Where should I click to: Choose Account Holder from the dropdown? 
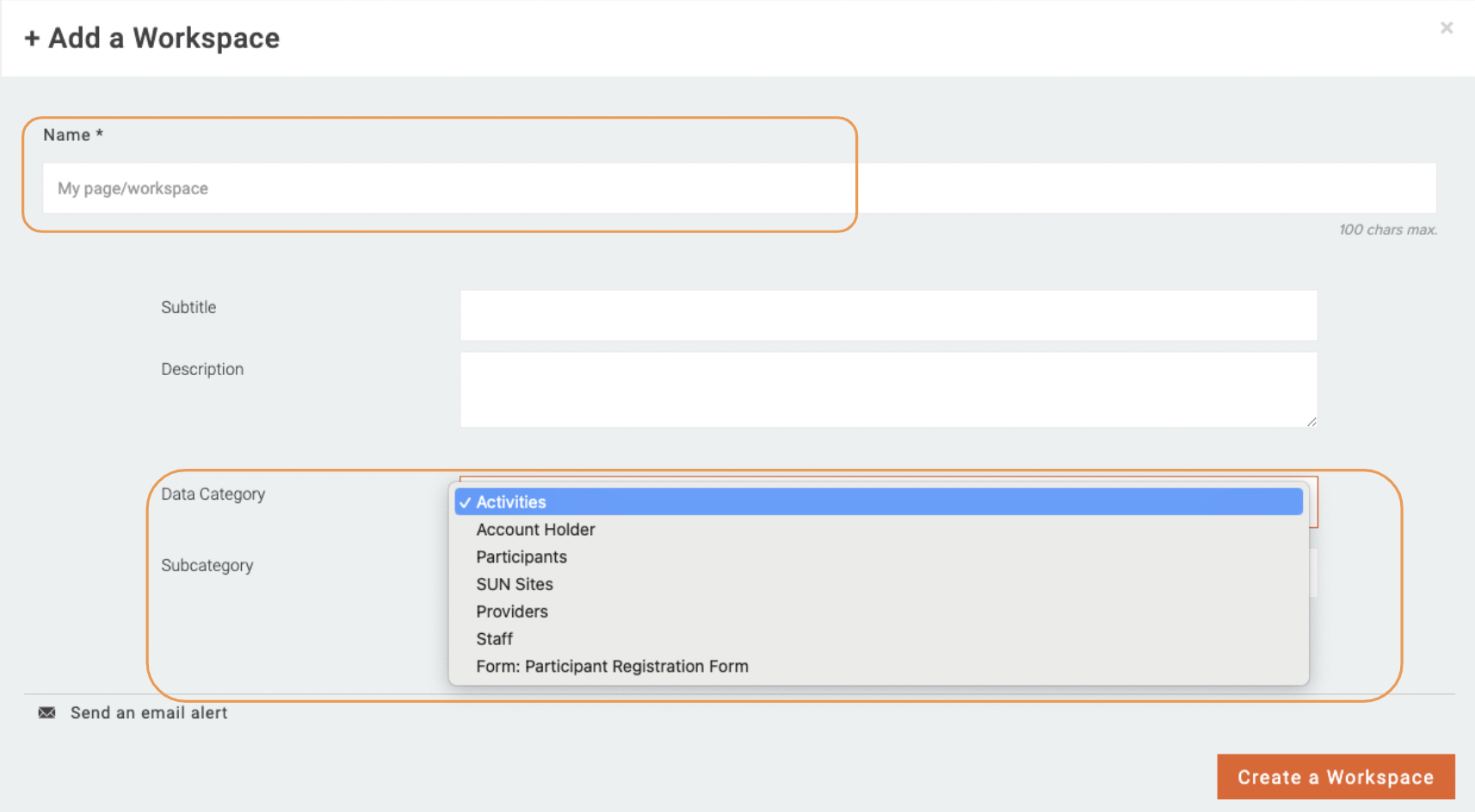coord(879,529)
